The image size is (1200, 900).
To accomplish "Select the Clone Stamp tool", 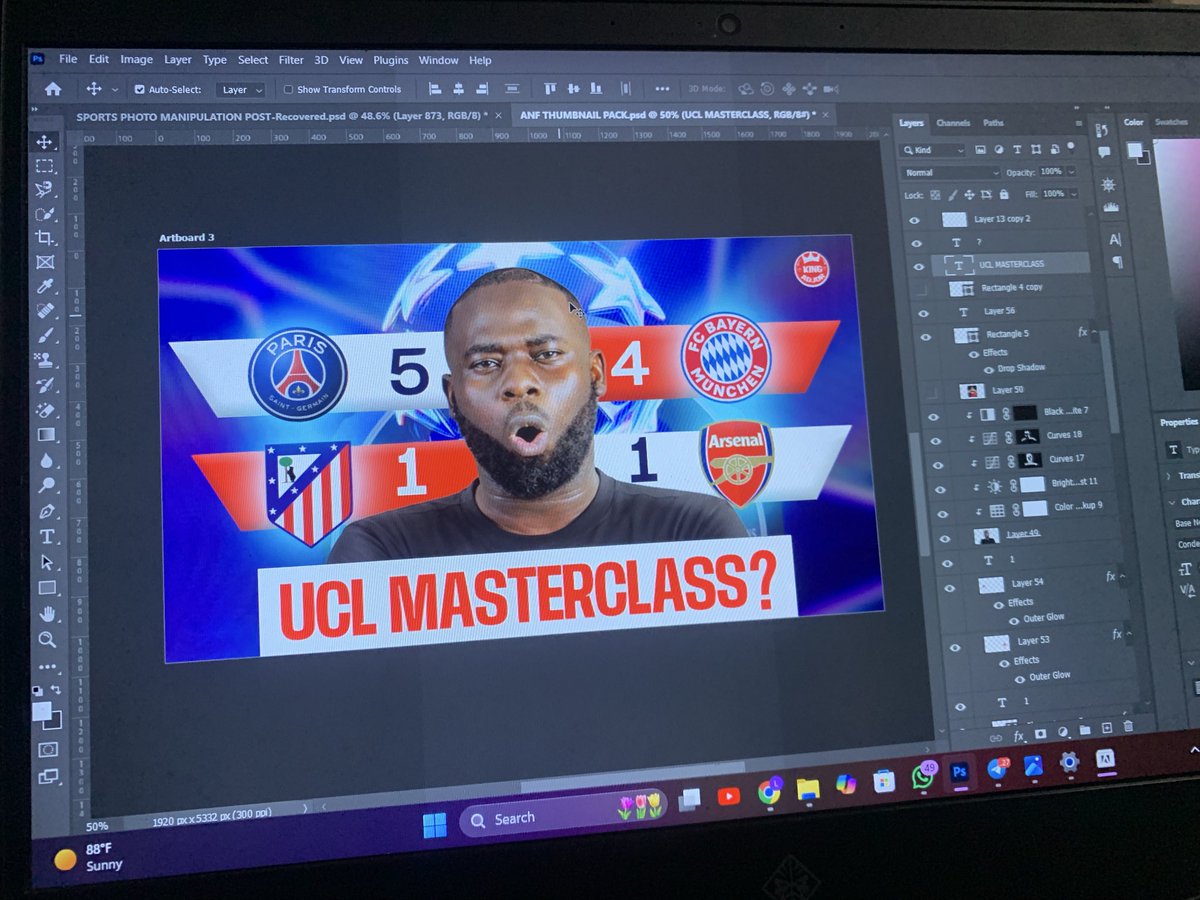I will coord(45,360).
